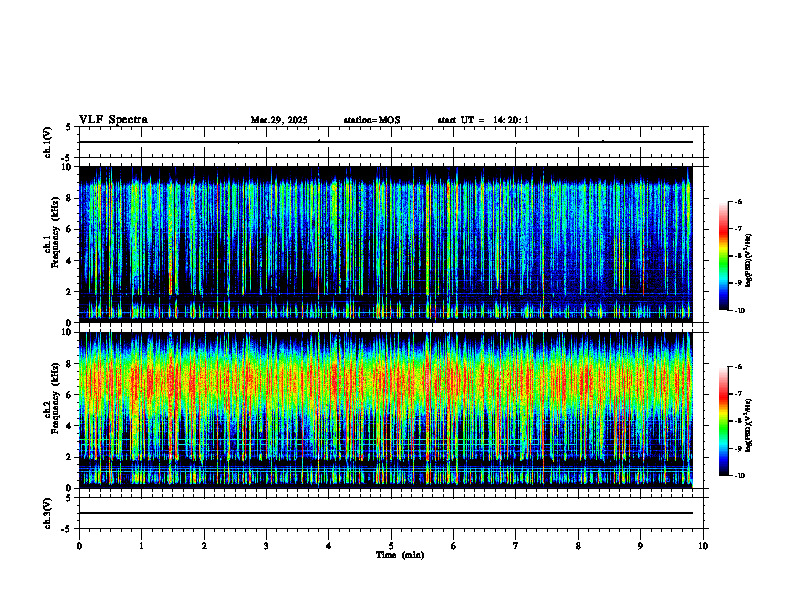The height and width of the screenshot is (612, 792).
Task: Click the 'ch.3(V)' waveform axis label
Action: coord(48,513)
